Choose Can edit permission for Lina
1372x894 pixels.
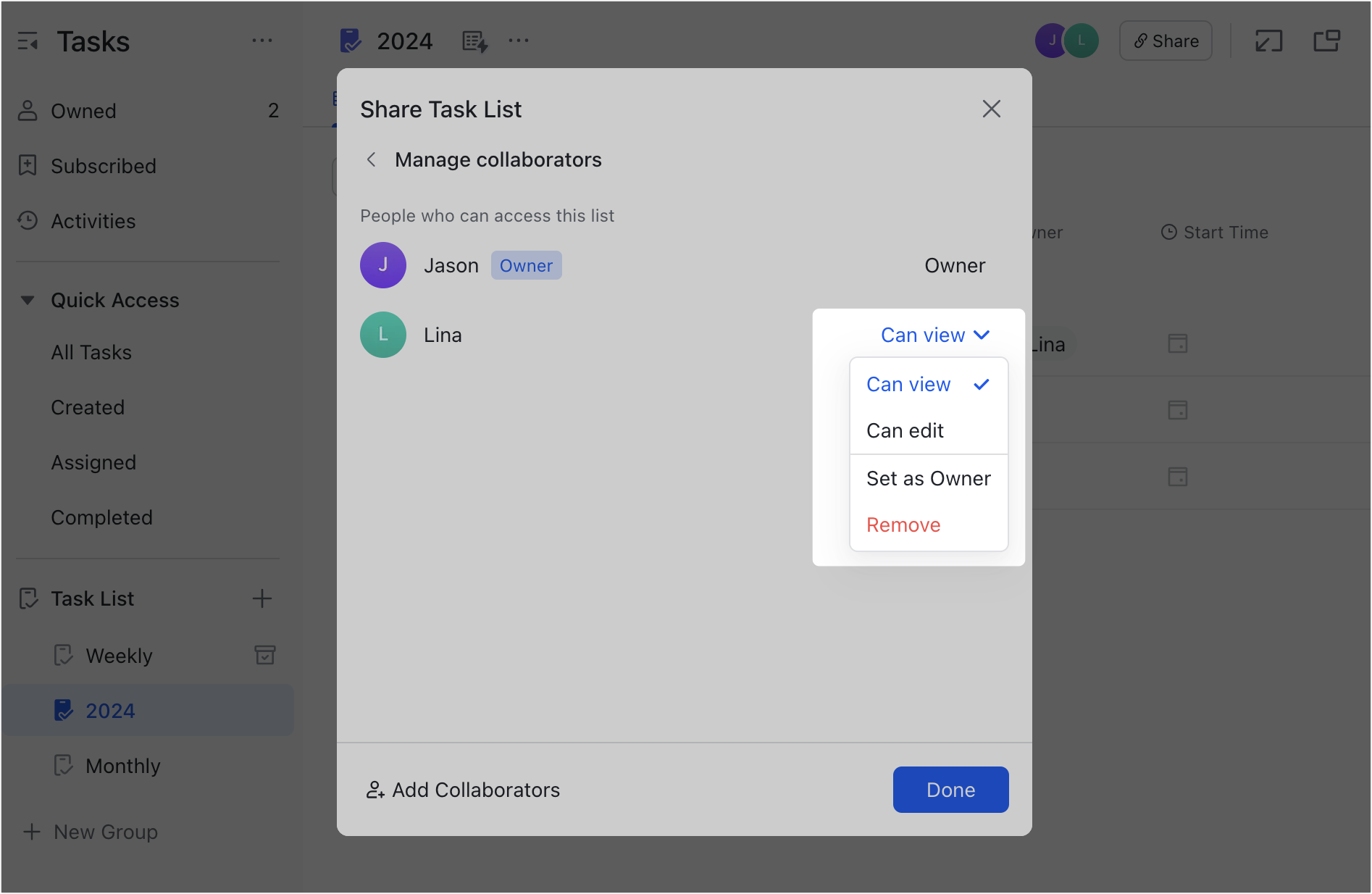pos(905,430)
